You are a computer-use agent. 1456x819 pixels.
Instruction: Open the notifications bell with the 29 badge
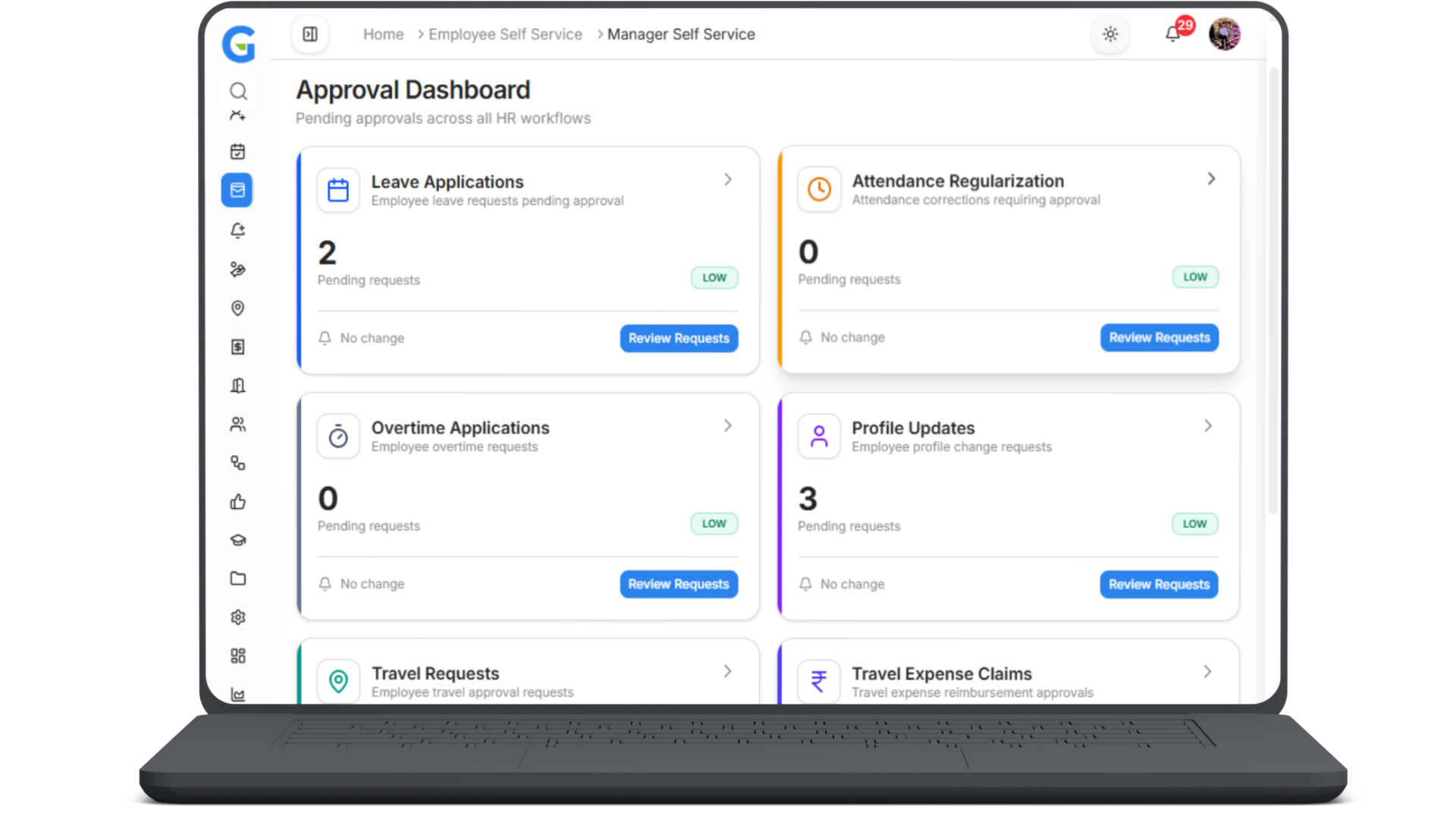pyautogui.click(x=1172, y=34)
